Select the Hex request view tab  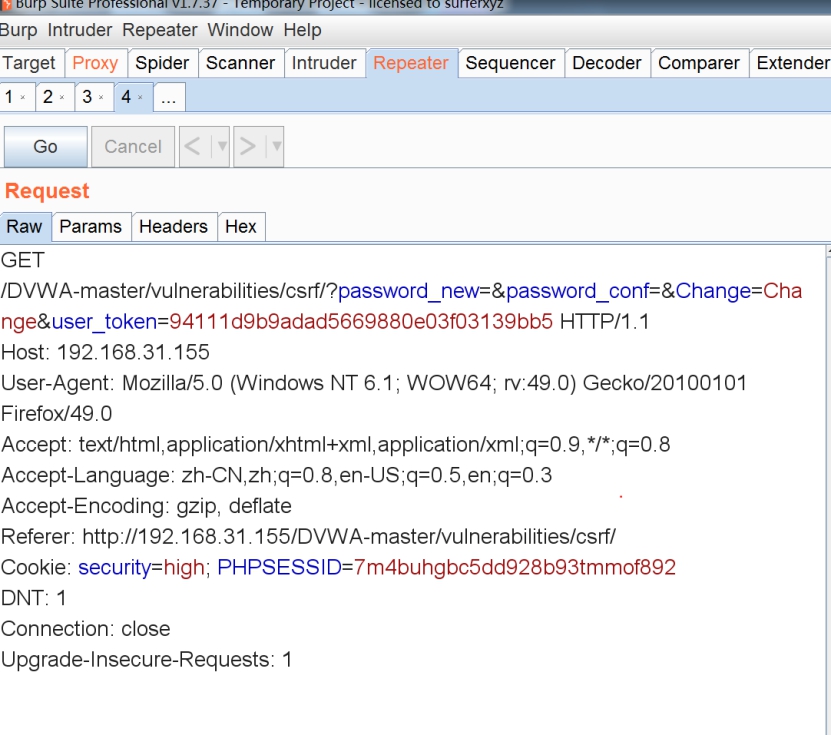(241, 227)
